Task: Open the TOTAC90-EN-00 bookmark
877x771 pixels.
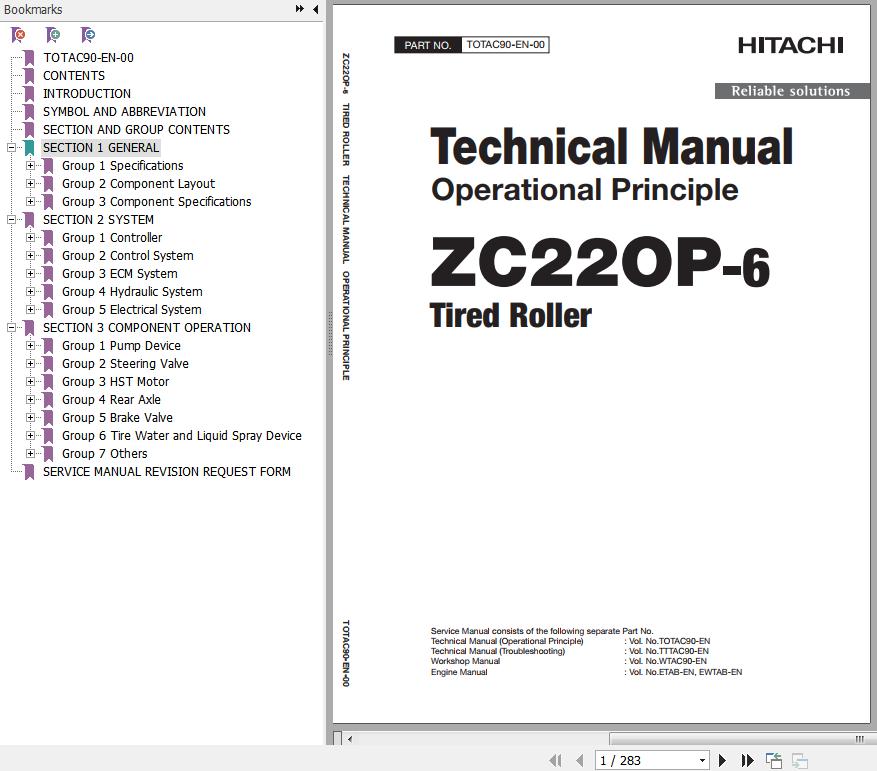Action: (x=88, y=58)
